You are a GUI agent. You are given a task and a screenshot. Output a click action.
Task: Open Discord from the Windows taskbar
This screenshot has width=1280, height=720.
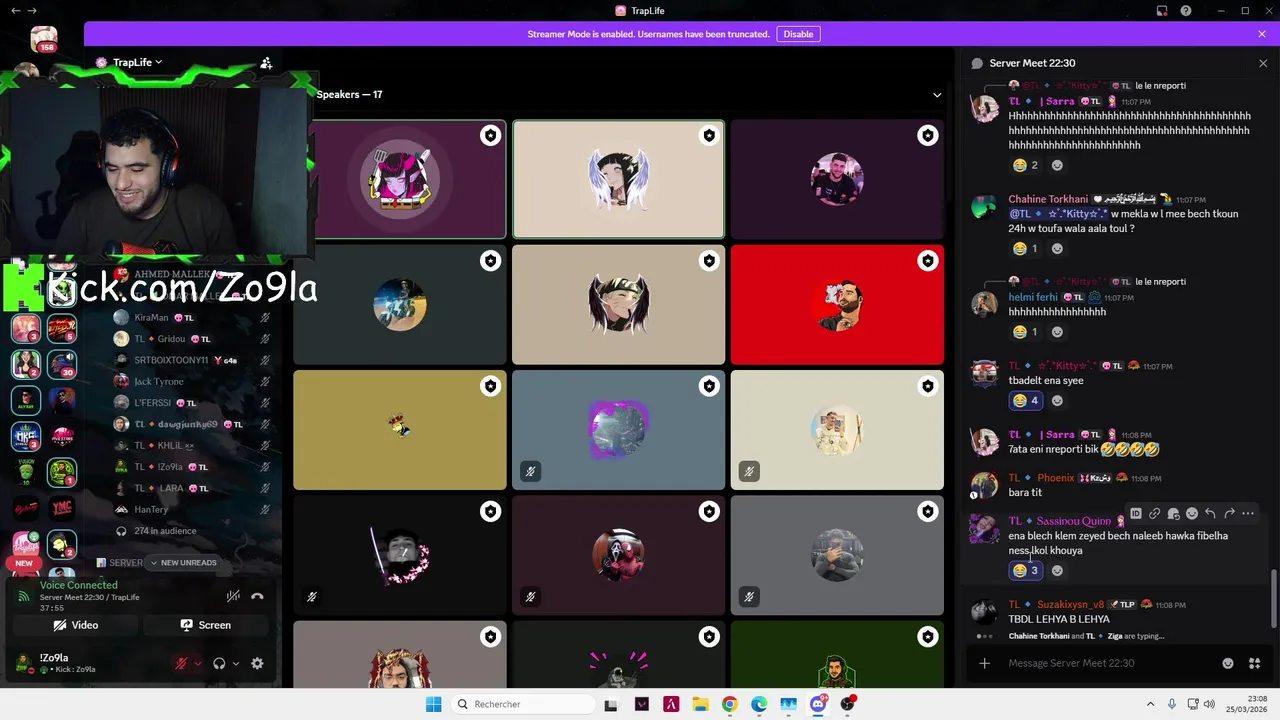tap(818, 704)
